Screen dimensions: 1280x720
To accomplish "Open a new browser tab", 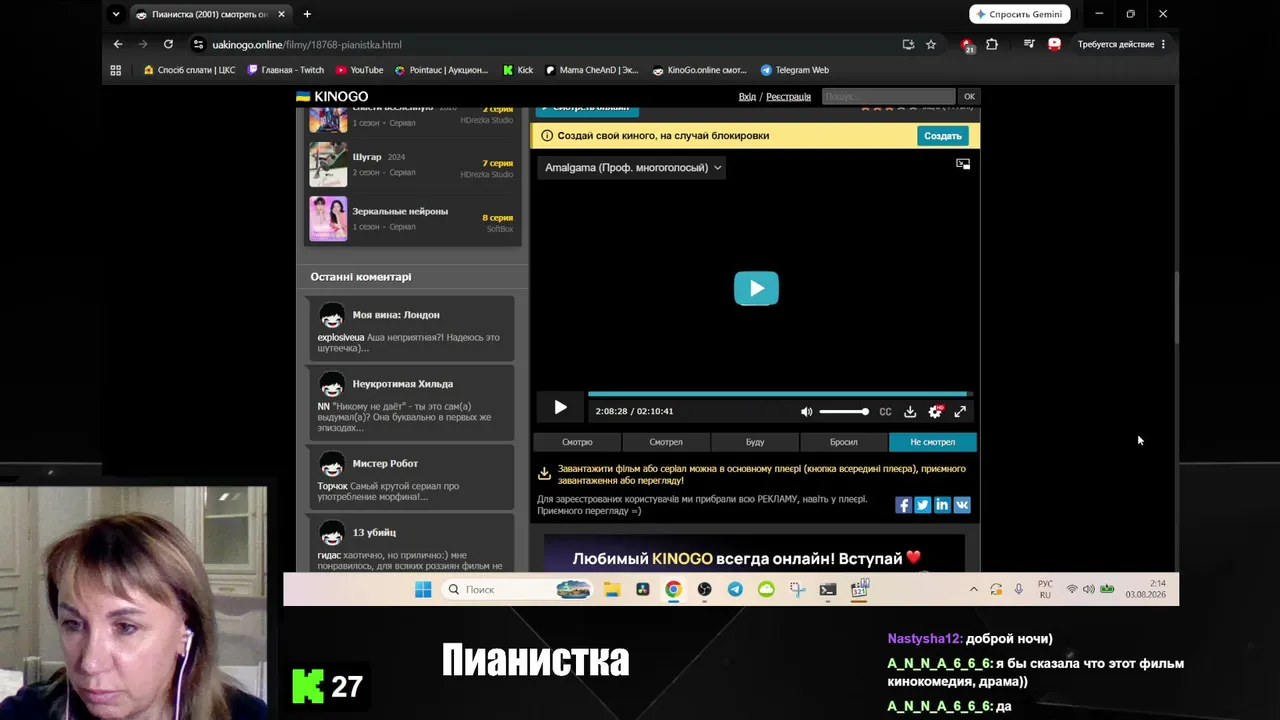I will click(307, 14).
